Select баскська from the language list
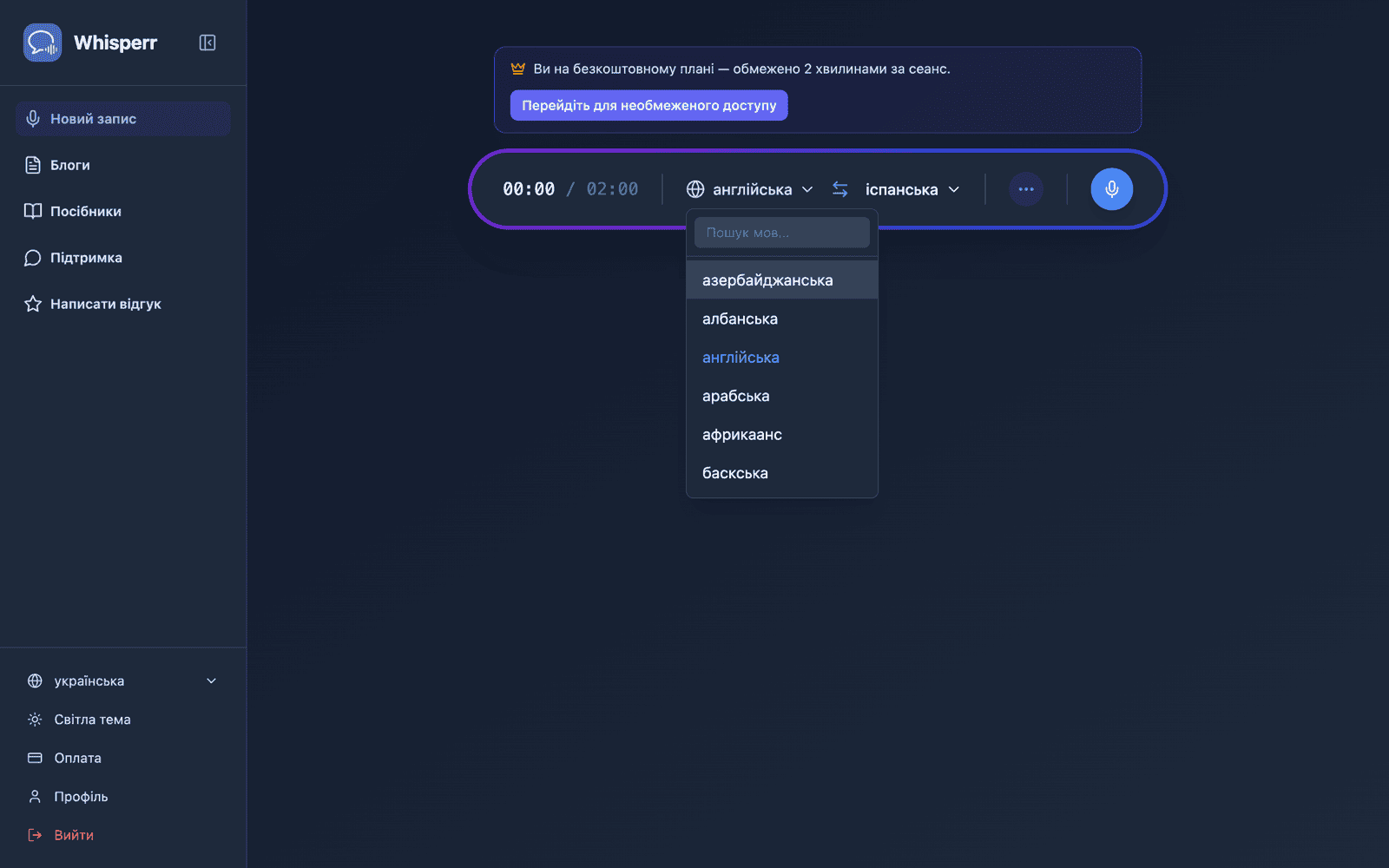 [x=782, y=473]
